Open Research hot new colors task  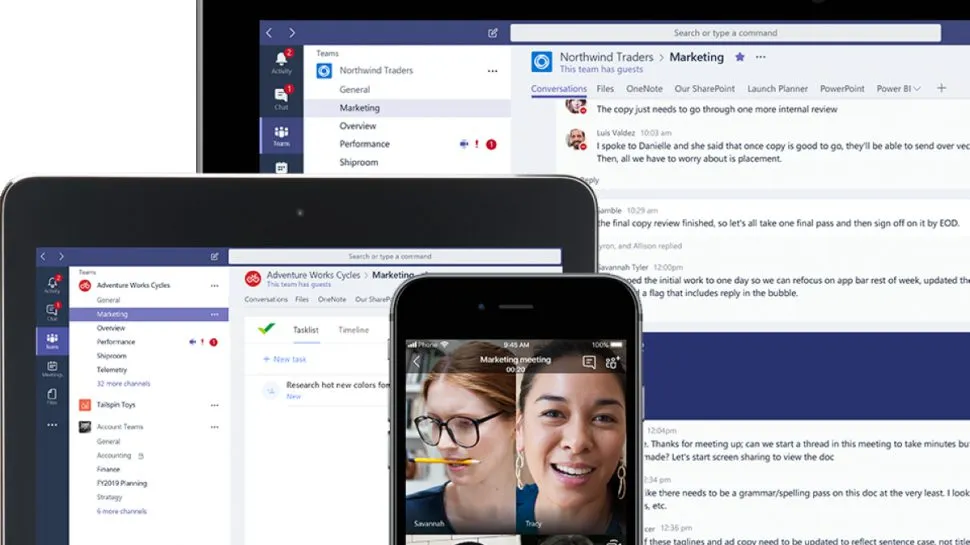[x=338, y=385]
